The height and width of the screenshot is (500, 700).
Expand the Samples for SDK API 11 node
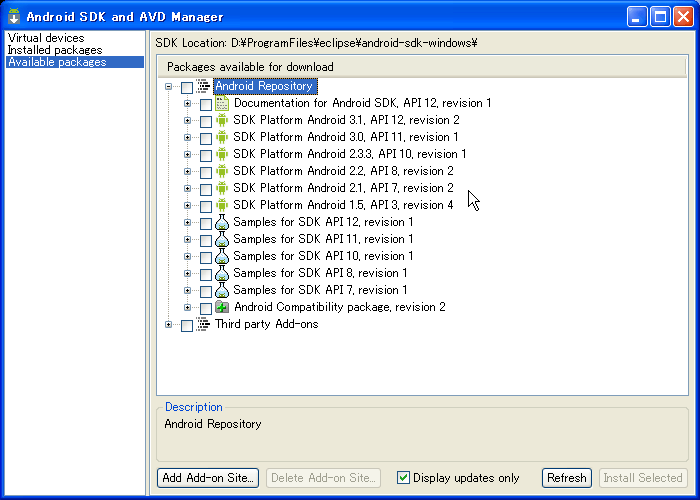[x=188, y=239]
